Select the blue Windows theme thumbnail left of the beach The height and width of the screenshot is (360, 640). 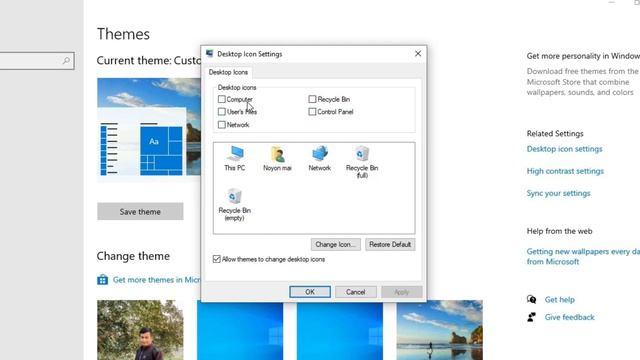point(340,330)
